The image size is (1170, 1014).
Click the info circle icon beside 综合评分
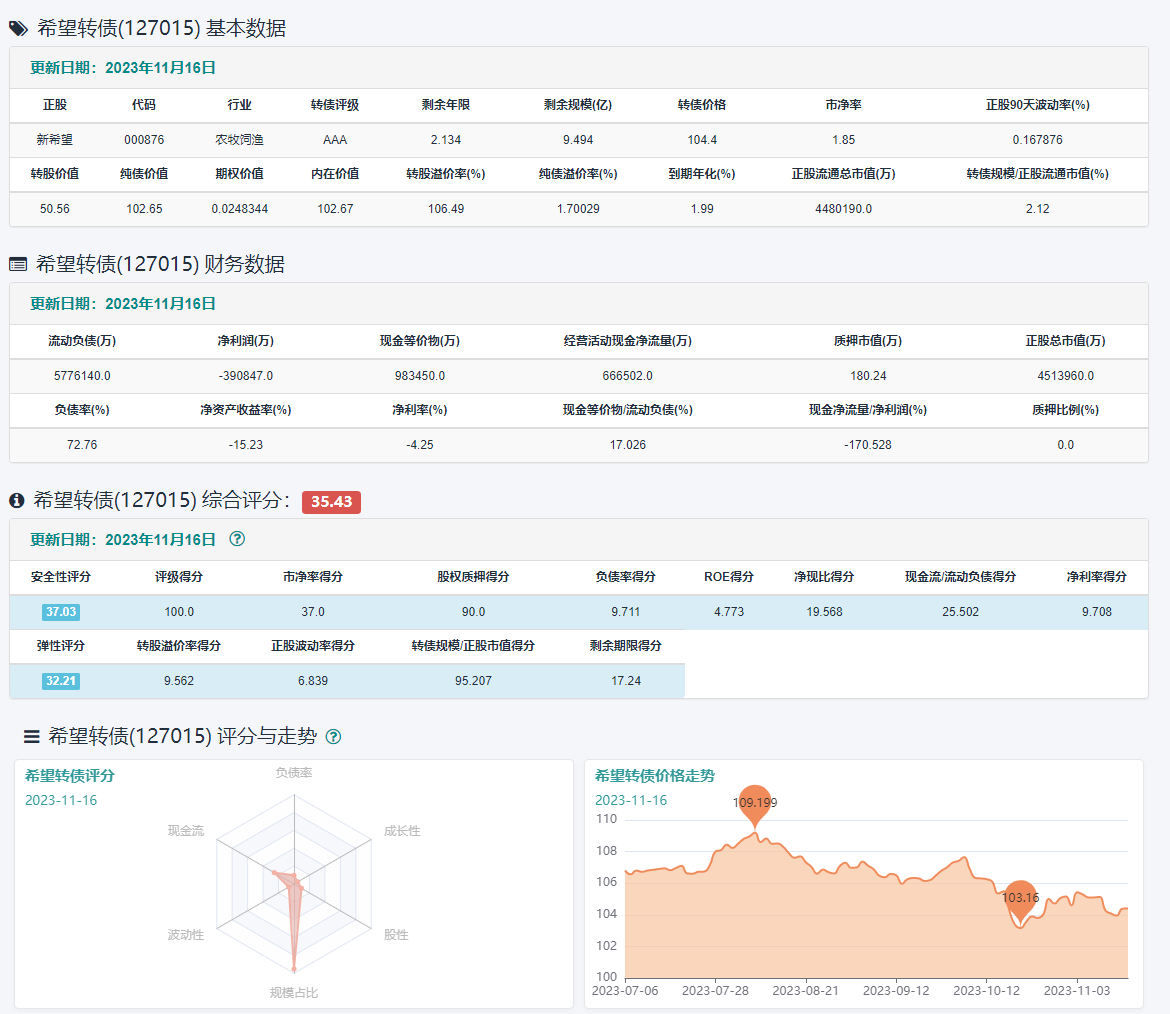click(17, 501)
